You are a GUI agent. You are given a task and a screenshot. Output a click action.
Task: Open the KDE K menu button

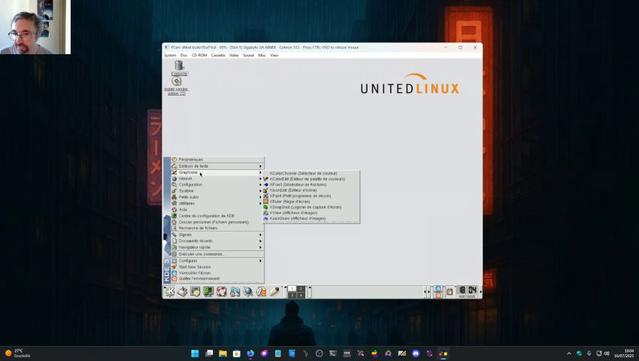coord(170,291)
